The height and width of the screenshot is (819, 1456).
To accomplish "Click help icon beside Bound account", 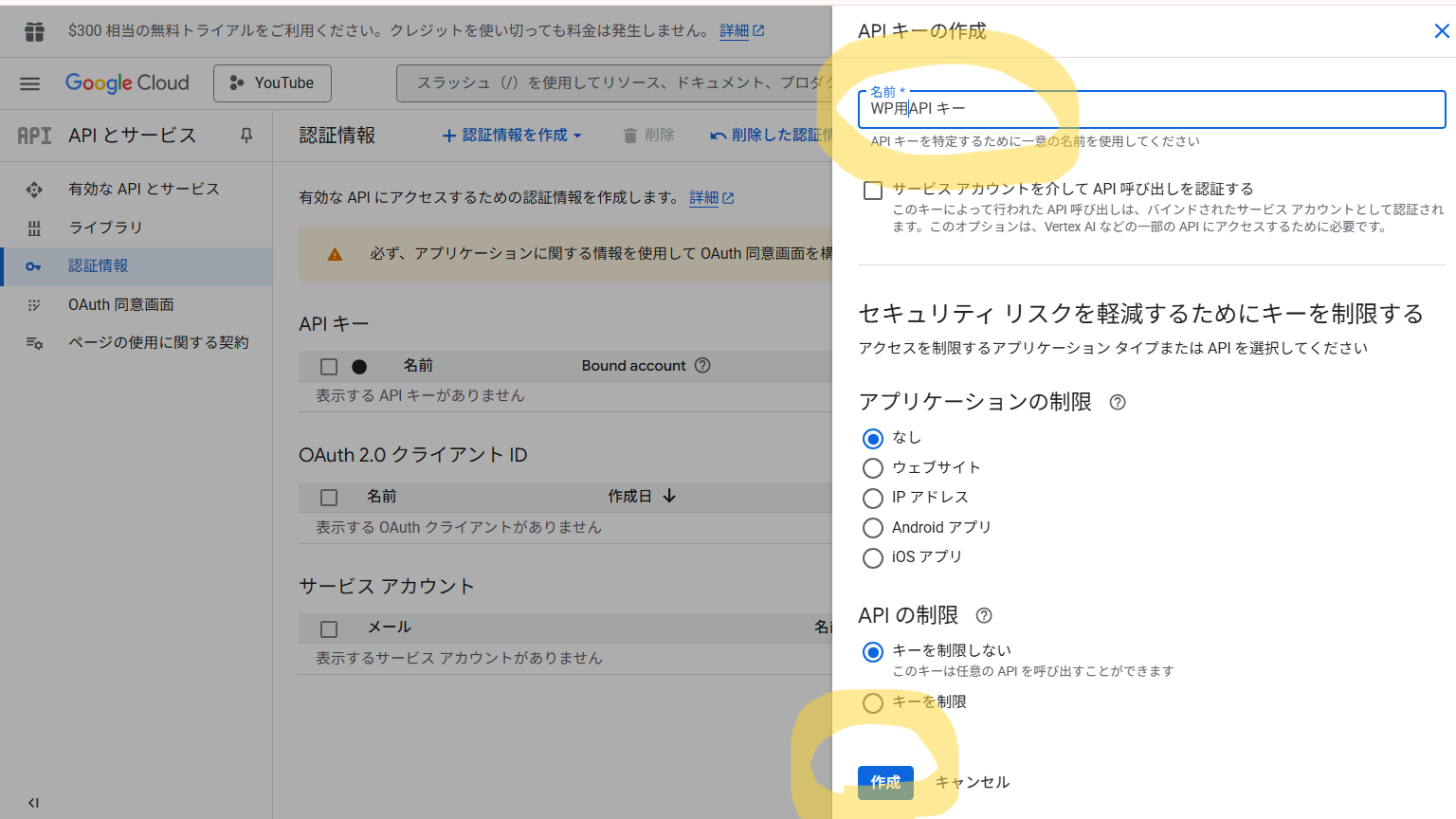I will [x=702, y=366].
